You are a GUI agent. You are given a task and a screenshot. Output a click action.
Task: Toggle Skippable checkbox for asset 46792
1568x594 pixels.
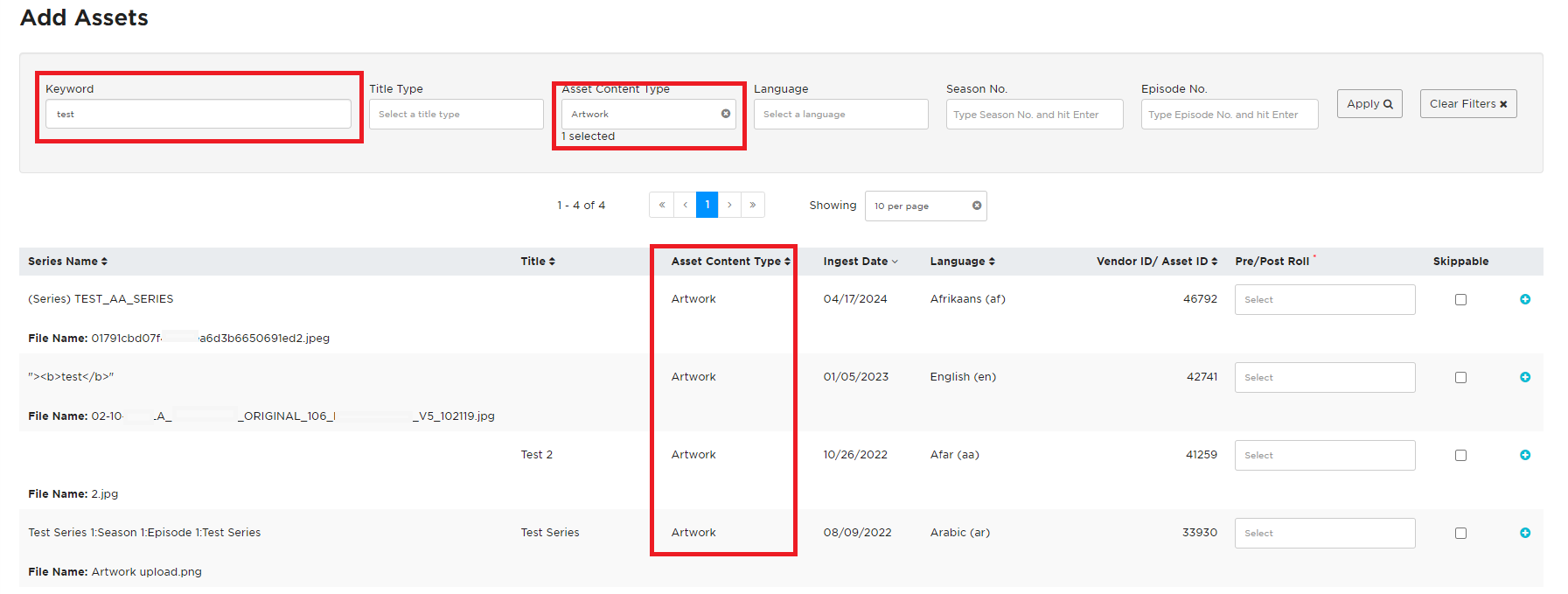point(1460,299)
